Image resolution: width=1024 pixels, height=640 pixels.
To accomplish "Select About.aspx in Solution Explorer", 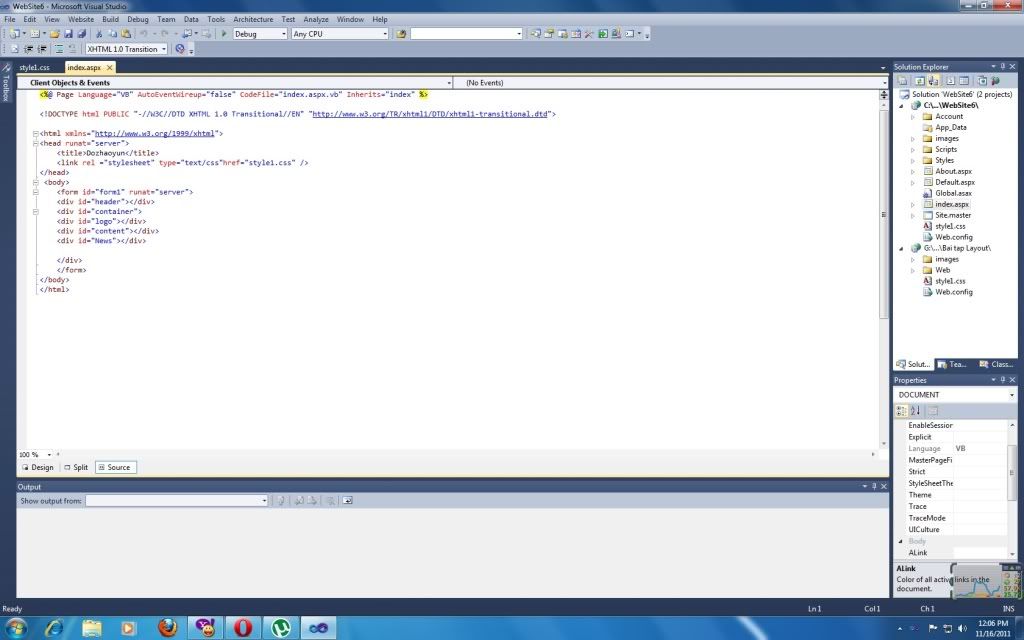I will (953, 172).
